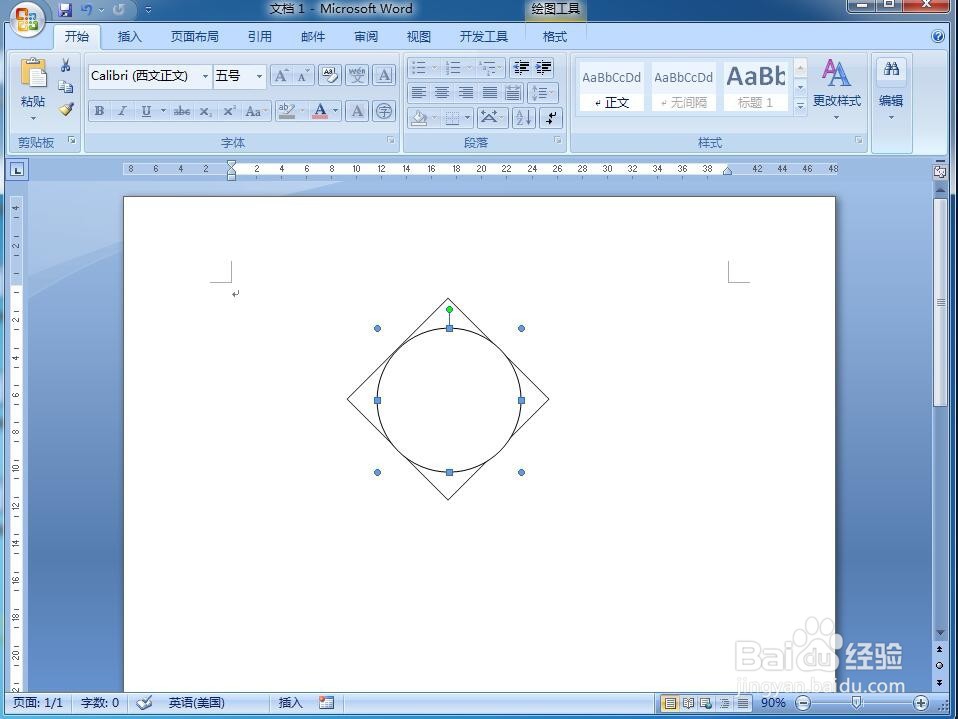958x719 pixels.
Task: Select the green rotation handle of the diamond shape
Action: (449, 310)
